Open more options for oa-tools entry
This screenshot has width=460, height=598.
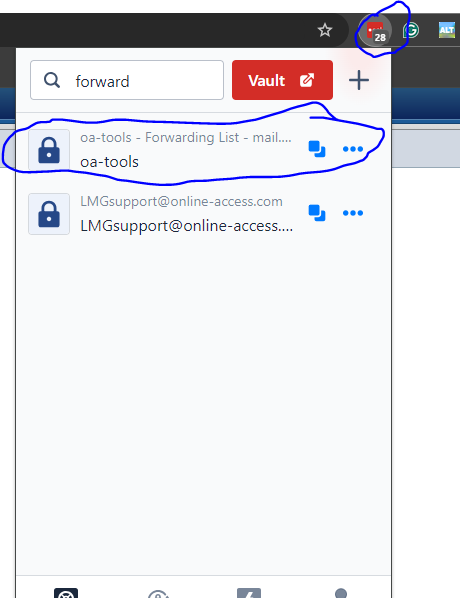(x=353, y=149)
